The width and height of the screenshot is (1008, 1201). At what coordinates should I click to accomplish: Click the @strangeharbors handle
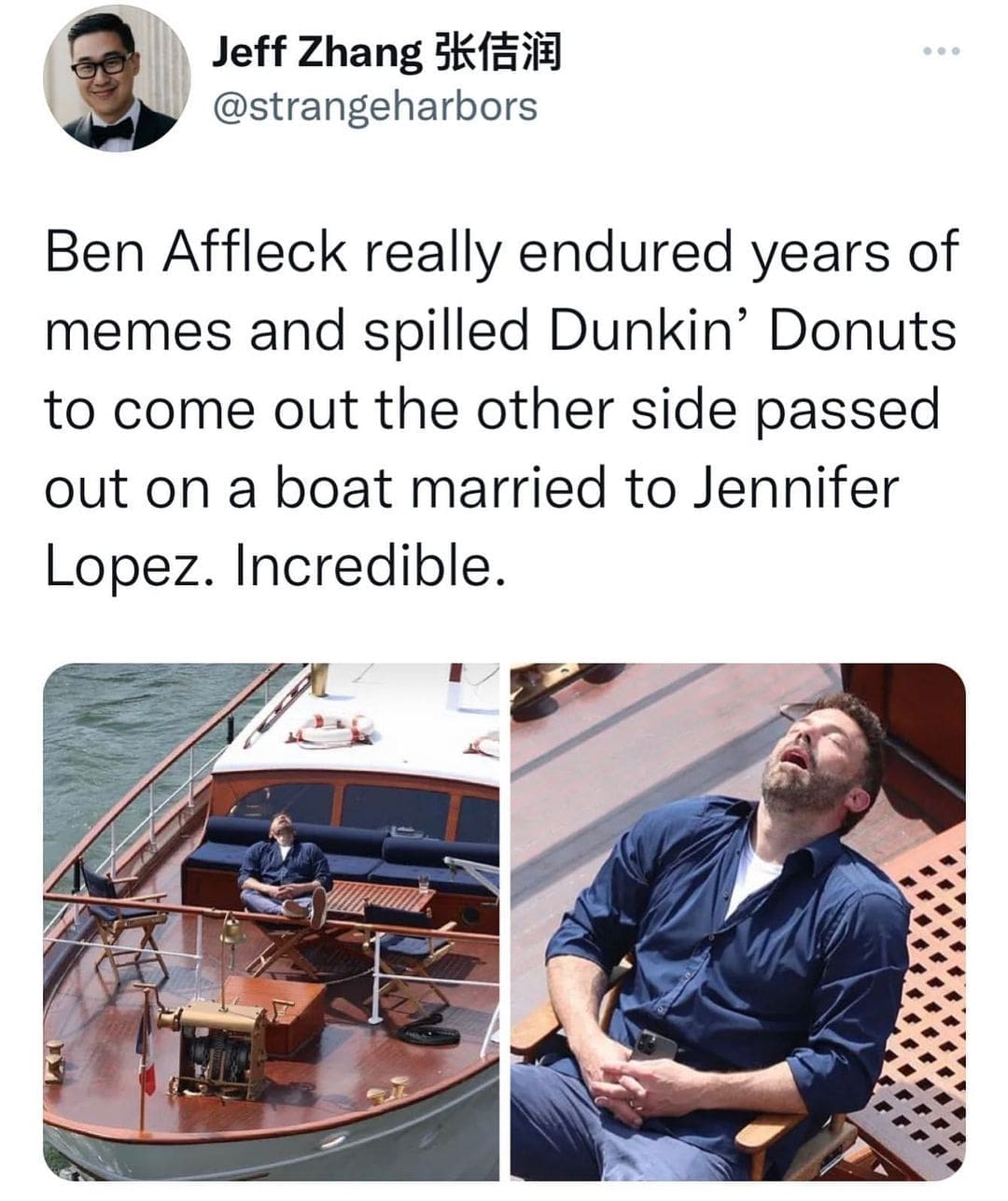click(x=375, y=106)
